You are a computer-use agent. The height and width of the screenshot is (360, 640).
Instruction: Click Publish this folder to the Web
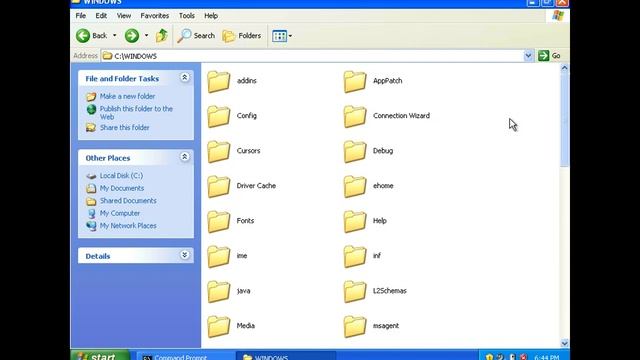click(136, 113)
